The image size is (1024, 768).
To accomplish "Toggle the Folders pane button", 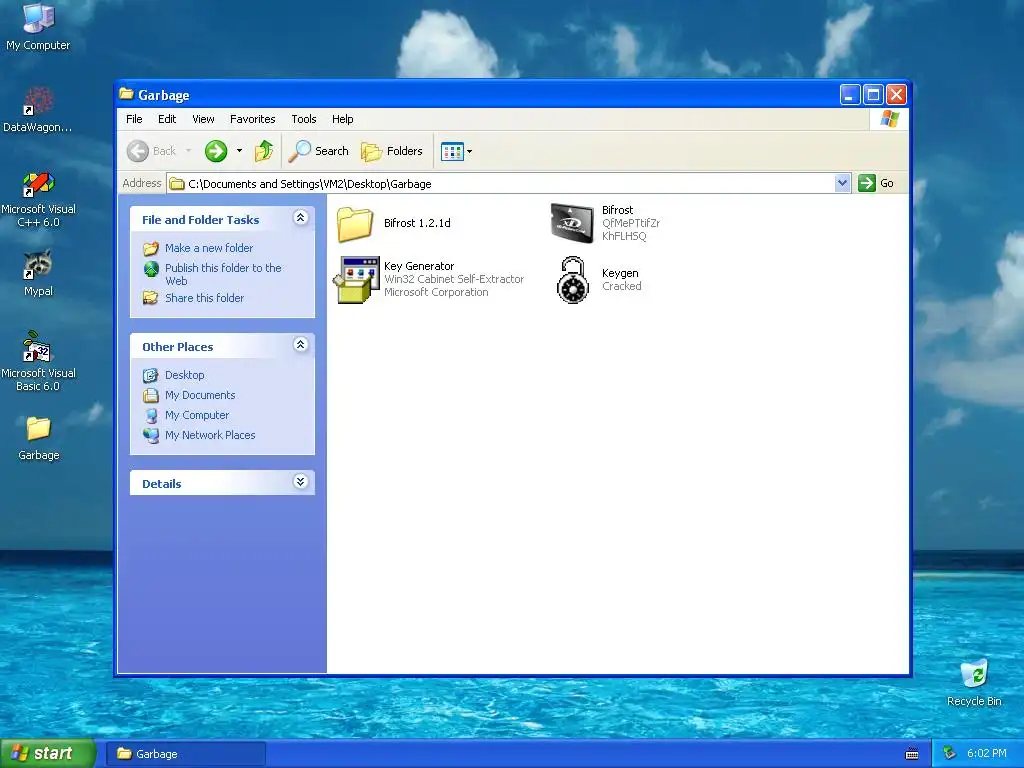I will pyautogui.click(x=392, y=151).
